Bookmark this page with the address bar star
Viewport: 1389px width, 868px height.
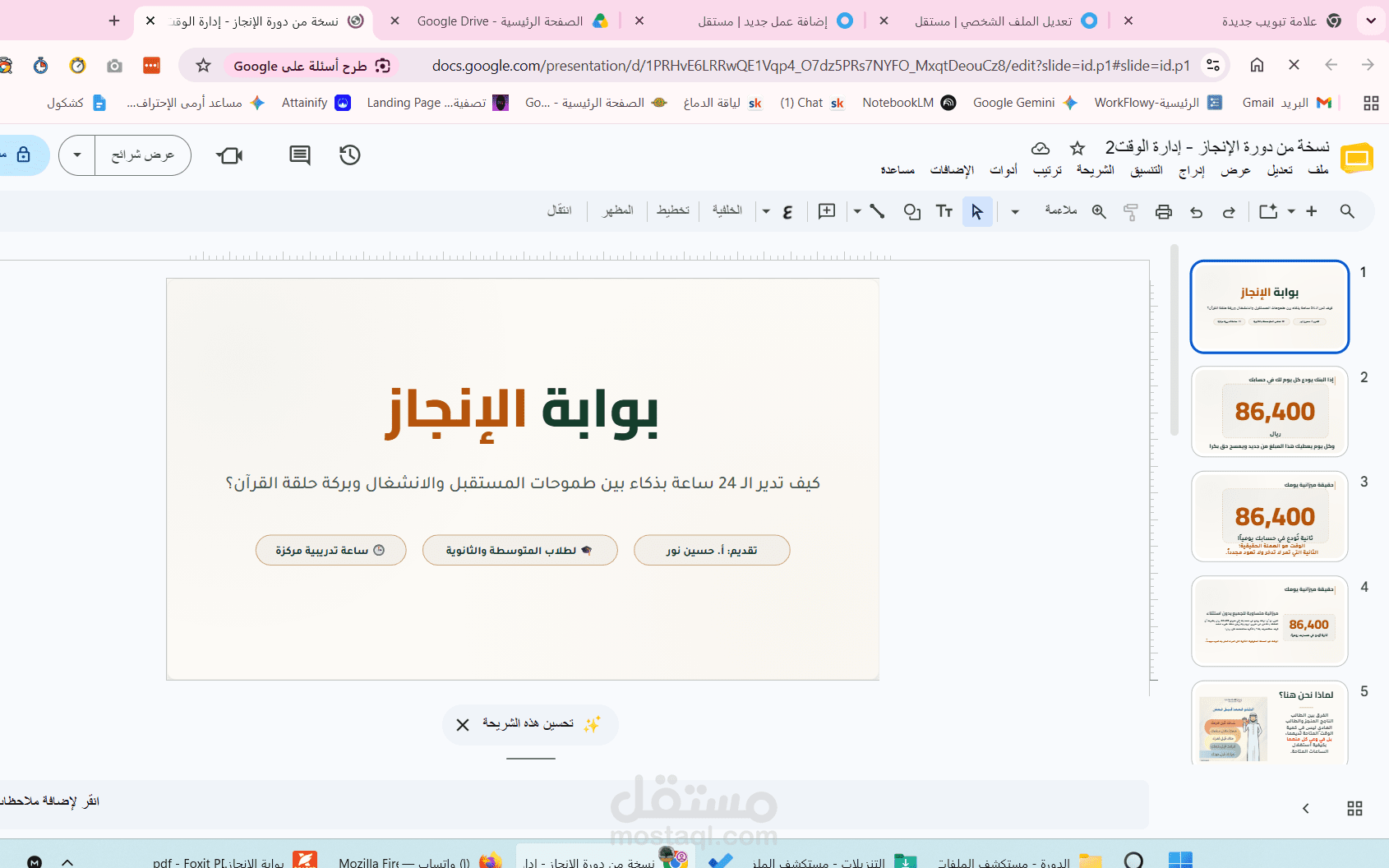[204, 65]
